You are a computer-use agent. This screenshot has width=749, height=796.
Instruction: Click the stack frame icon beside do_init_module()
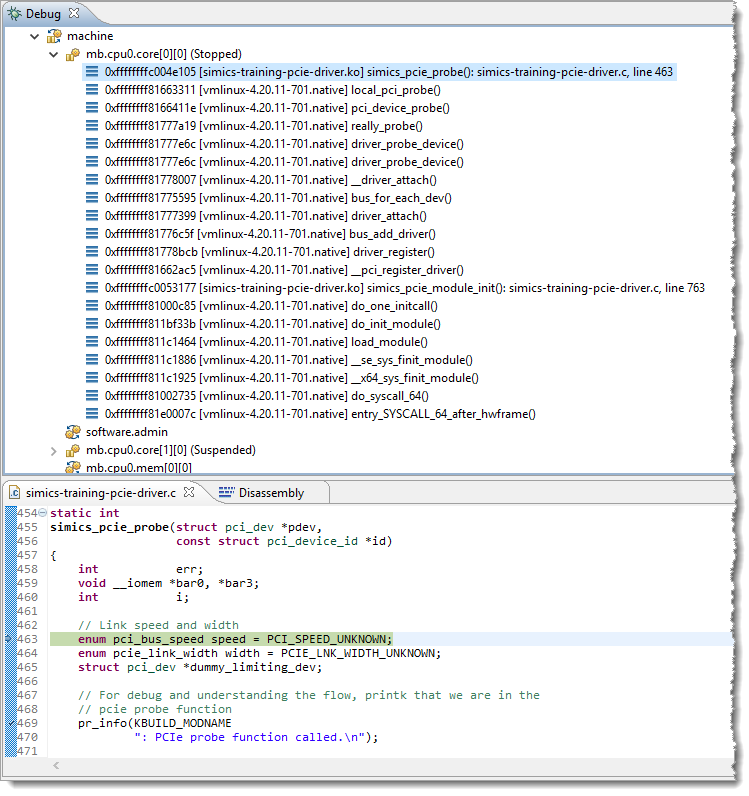(92, 324)
